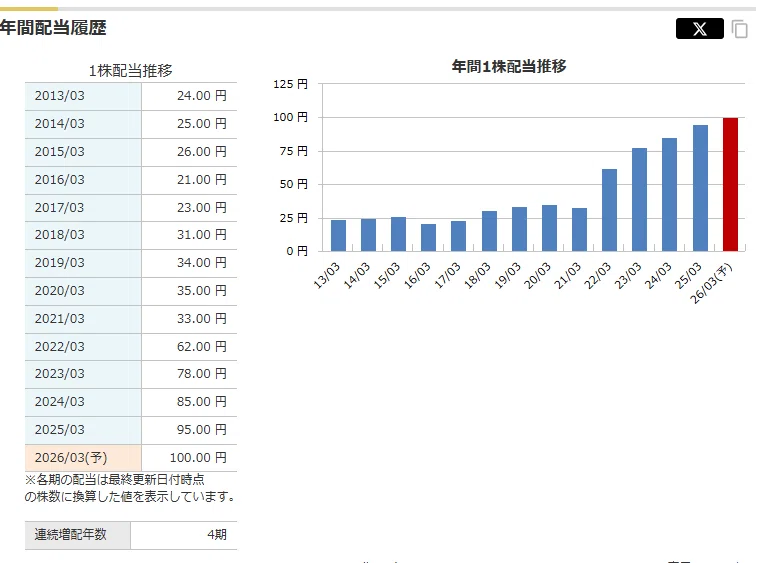
Task: Click the 1株配当推移 table title
Action: 131,71
